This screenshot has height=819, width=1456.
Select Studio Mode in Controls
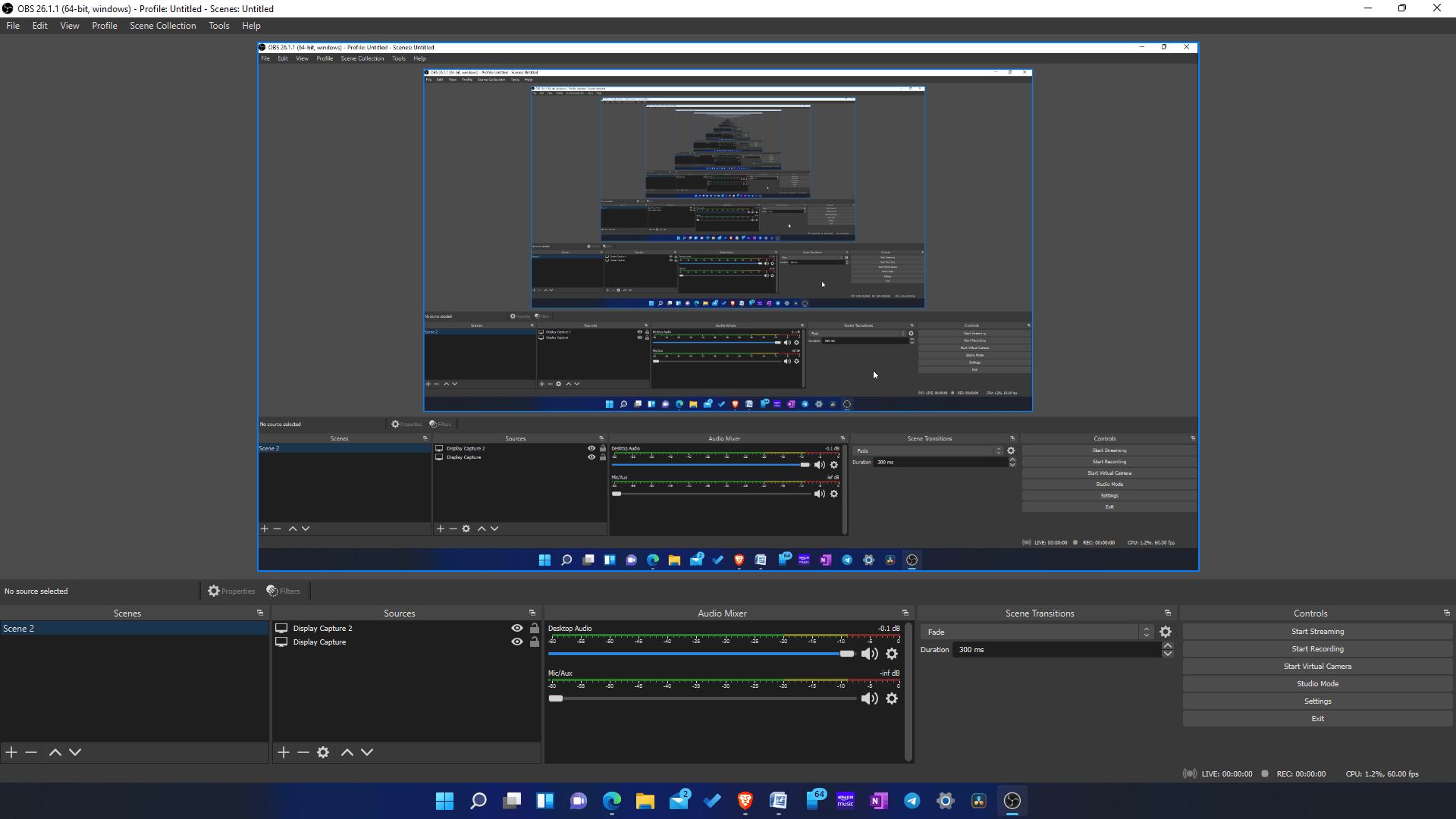click(1318, 683)
